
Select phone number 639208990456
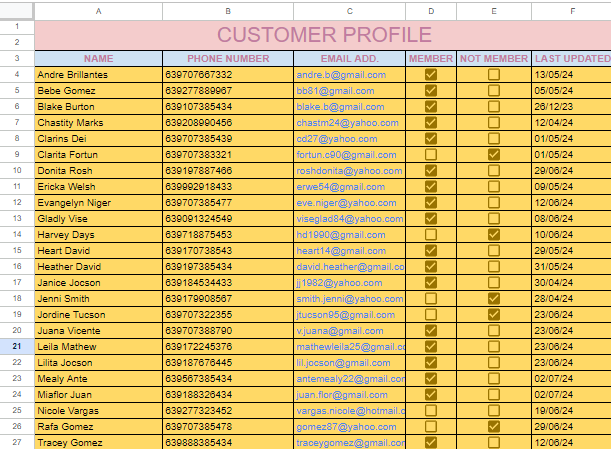(228, 122)
